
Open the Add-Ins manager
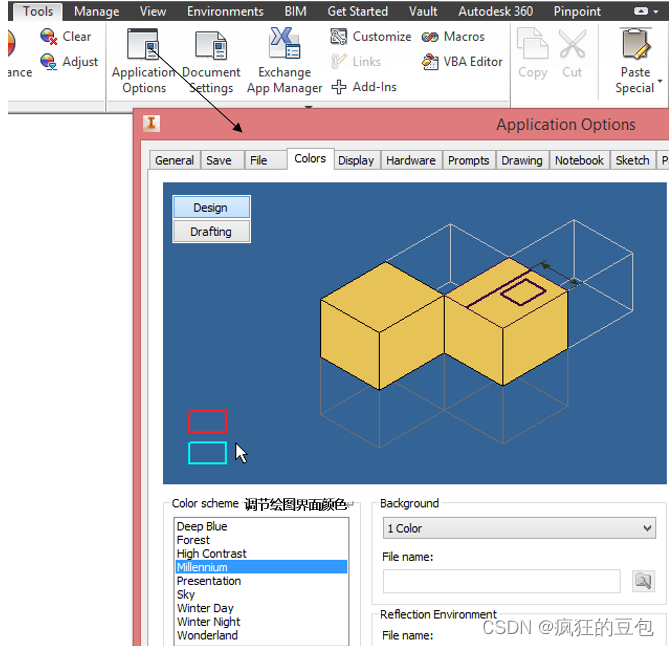[339, 87]
